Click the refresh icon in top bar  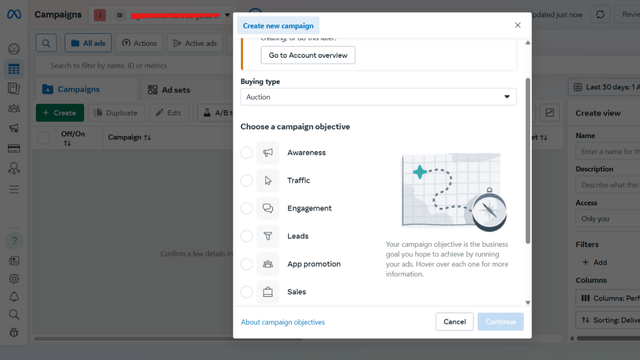[600, 15]
